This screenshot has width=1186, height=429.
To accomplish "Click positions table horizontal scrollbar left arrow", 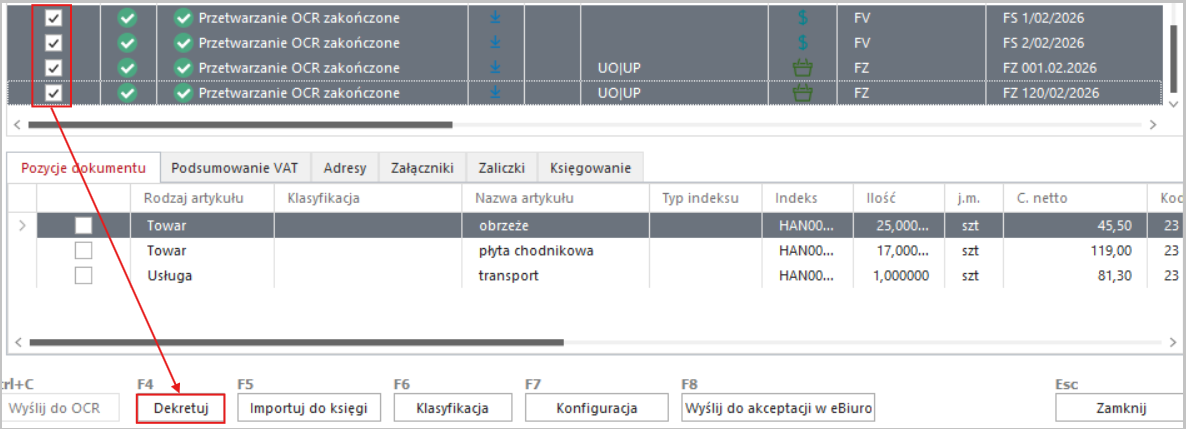I will coord(17,342).
